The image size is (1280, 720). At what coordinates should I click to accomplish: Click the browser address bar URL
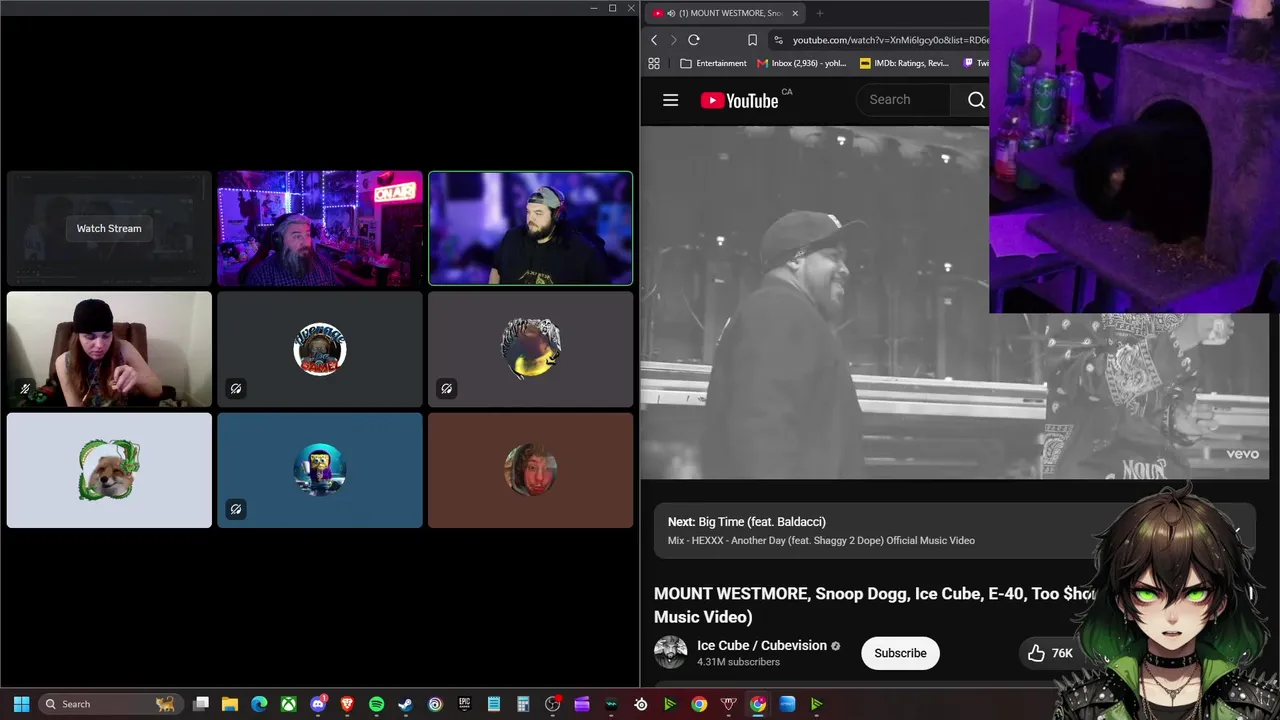(x=890, y=40)
